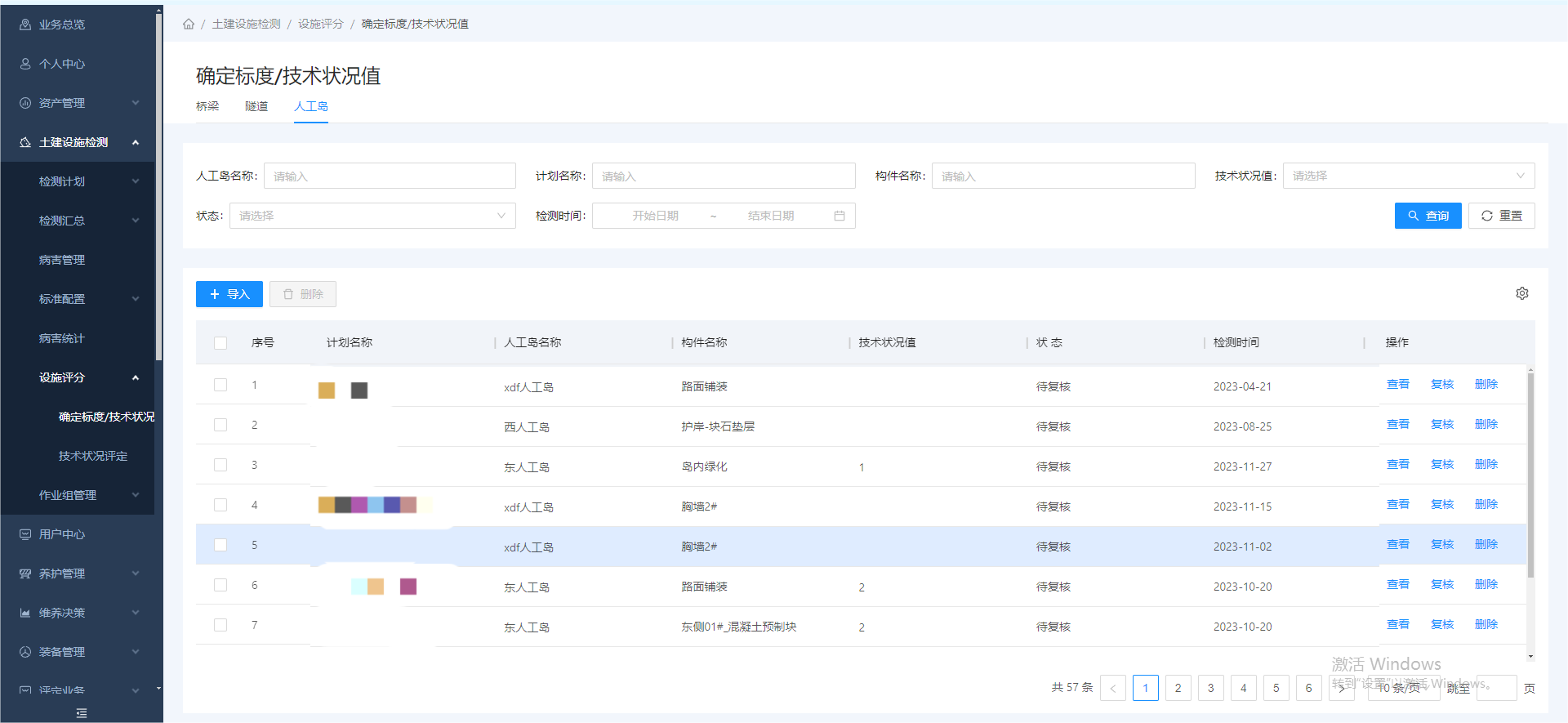This screenshot has width=1568, height=723.
Task: Click the 装备管理 sidebar icon
Action: point(25,652)
